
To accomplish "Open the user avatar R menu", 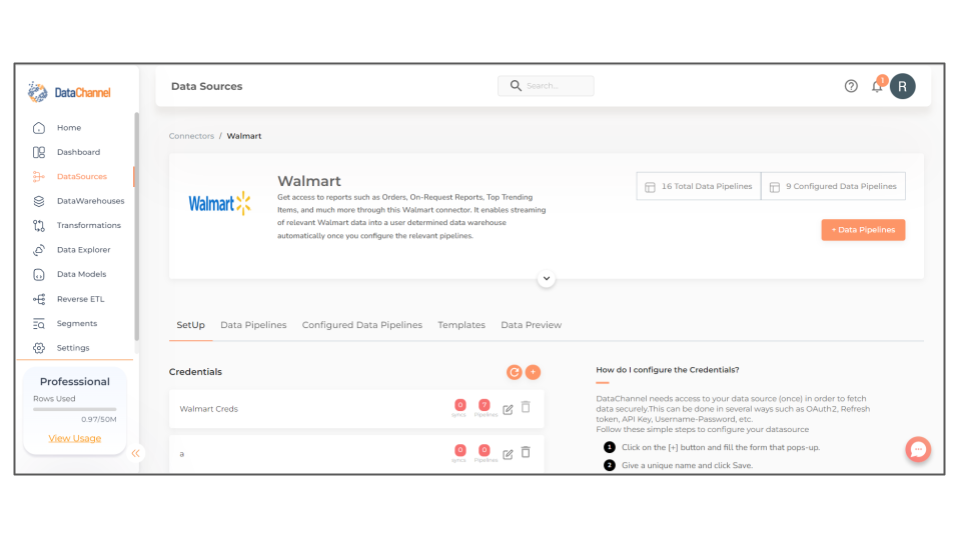I will coord(902,86).
